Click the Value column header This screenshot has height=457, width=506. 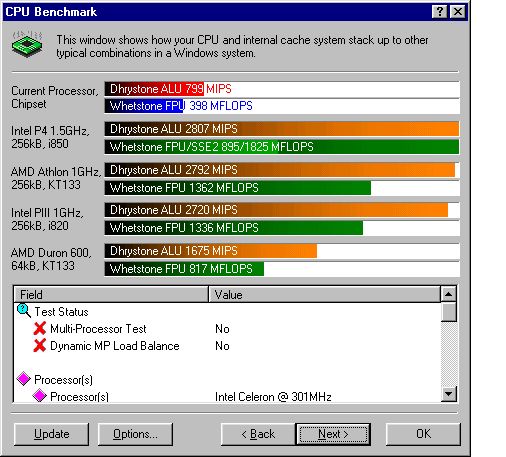tap(324, 294)
